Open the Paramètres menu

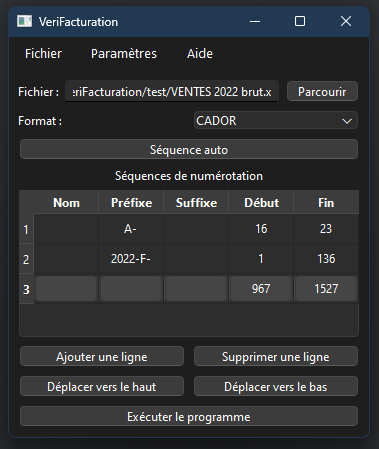click(x=124, y=54)
